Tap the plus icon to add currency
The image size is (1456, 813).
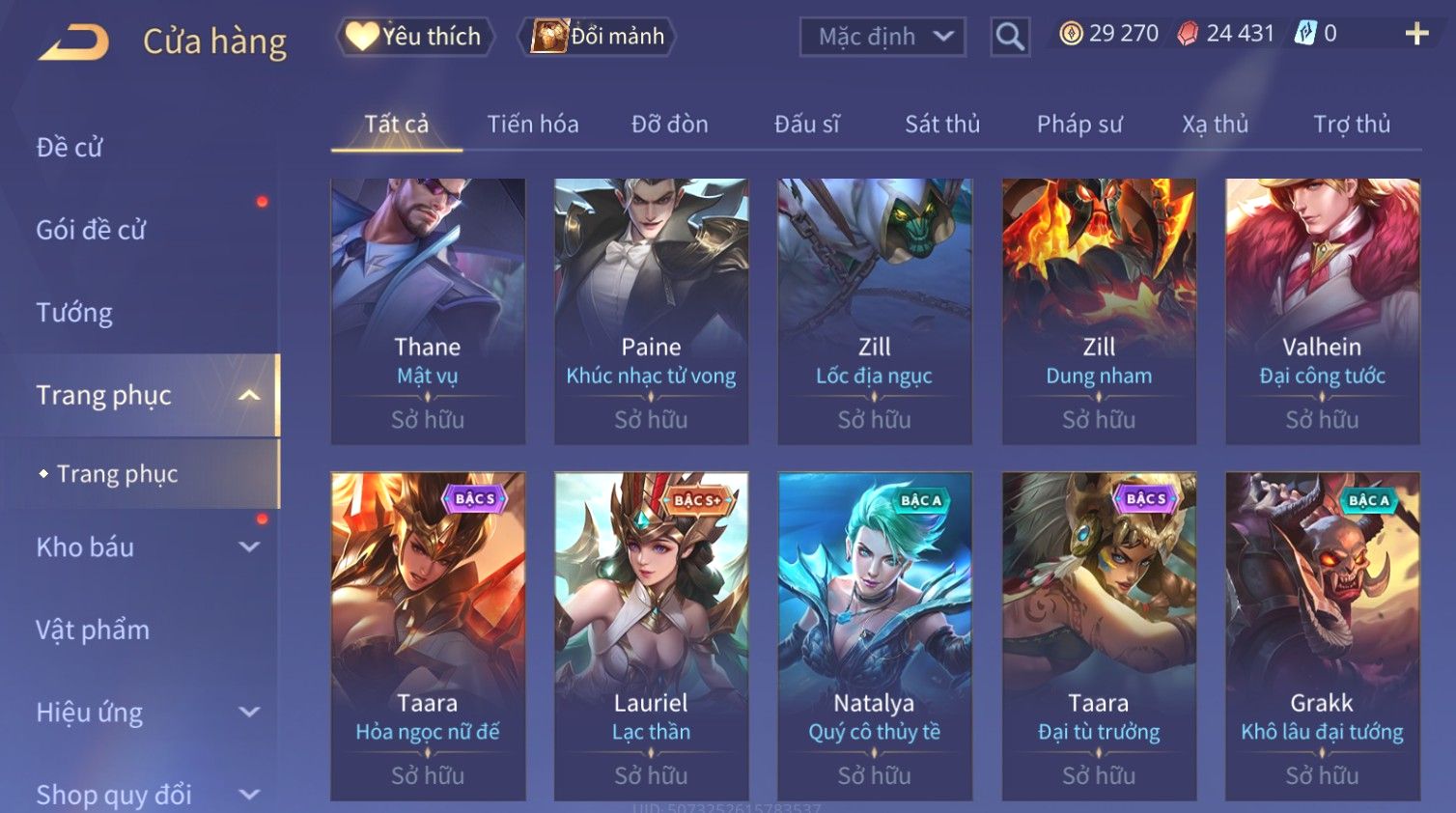[x=1416, y=34]
